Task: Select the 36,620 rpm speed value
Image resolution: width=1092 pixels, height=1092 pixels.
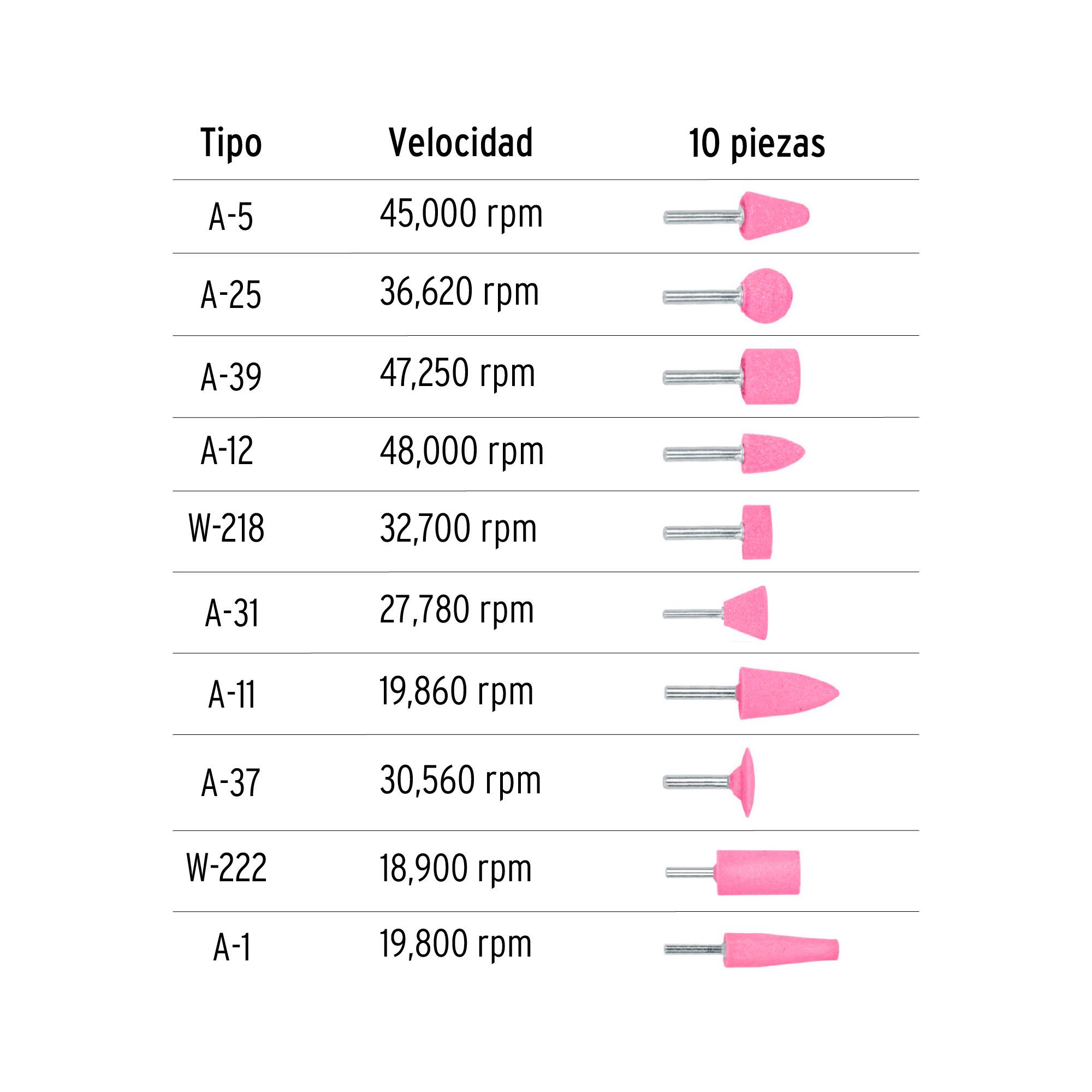Action: pyautogui.click(x=459, y=293)
